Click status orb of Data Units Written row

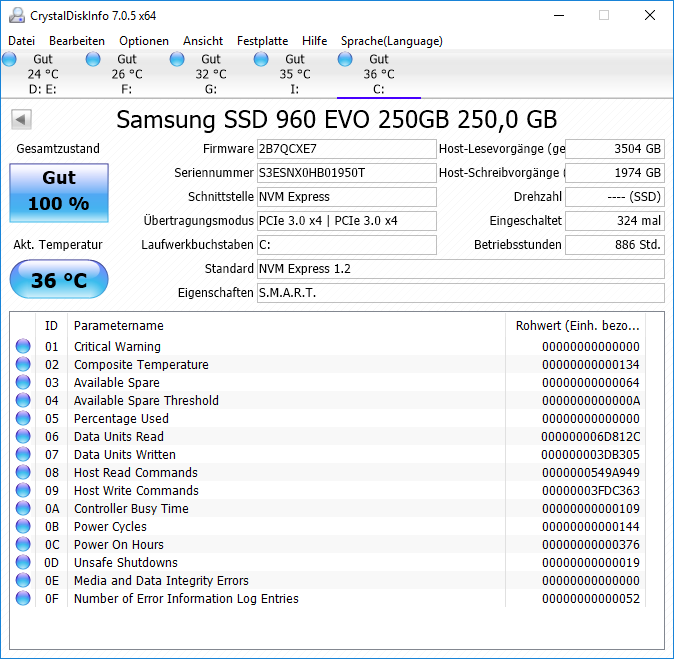[x=23, y=454]
